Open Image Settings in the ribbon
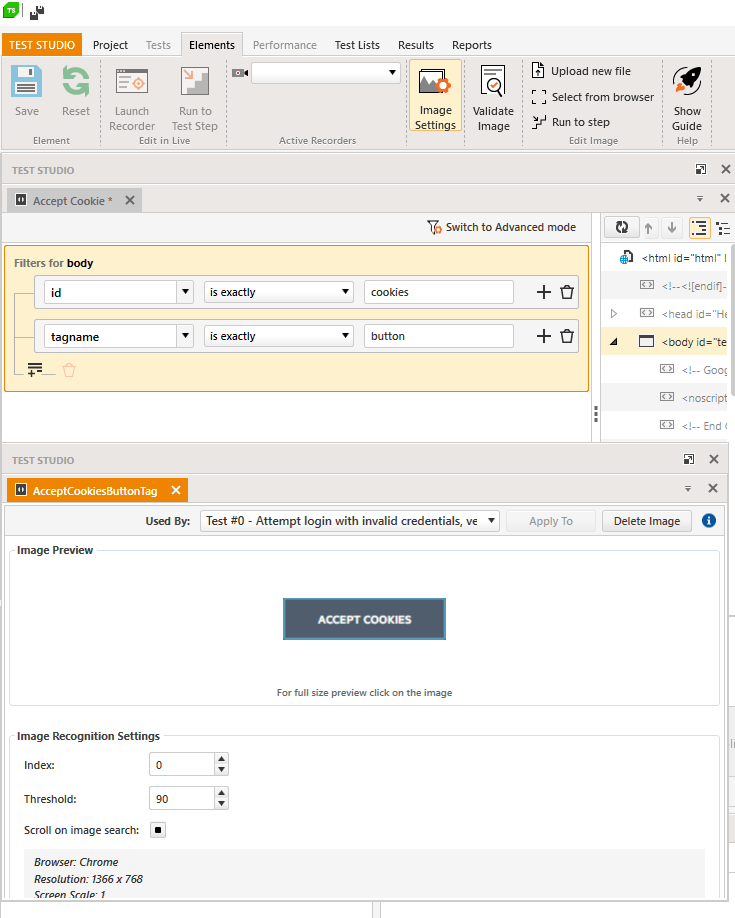 [435, 95]
